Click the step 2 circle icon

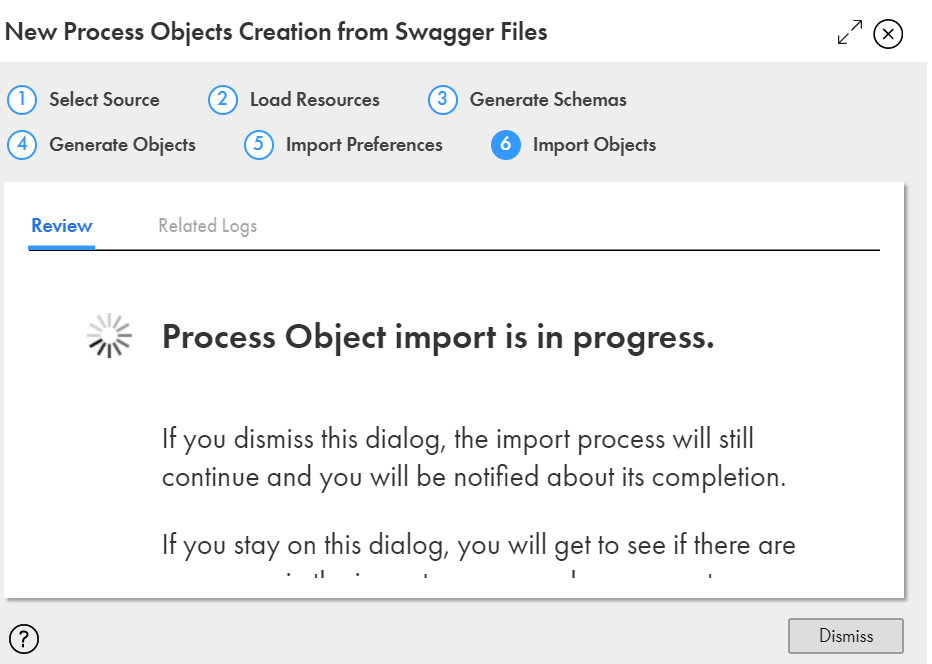click(x=223, y=99)
